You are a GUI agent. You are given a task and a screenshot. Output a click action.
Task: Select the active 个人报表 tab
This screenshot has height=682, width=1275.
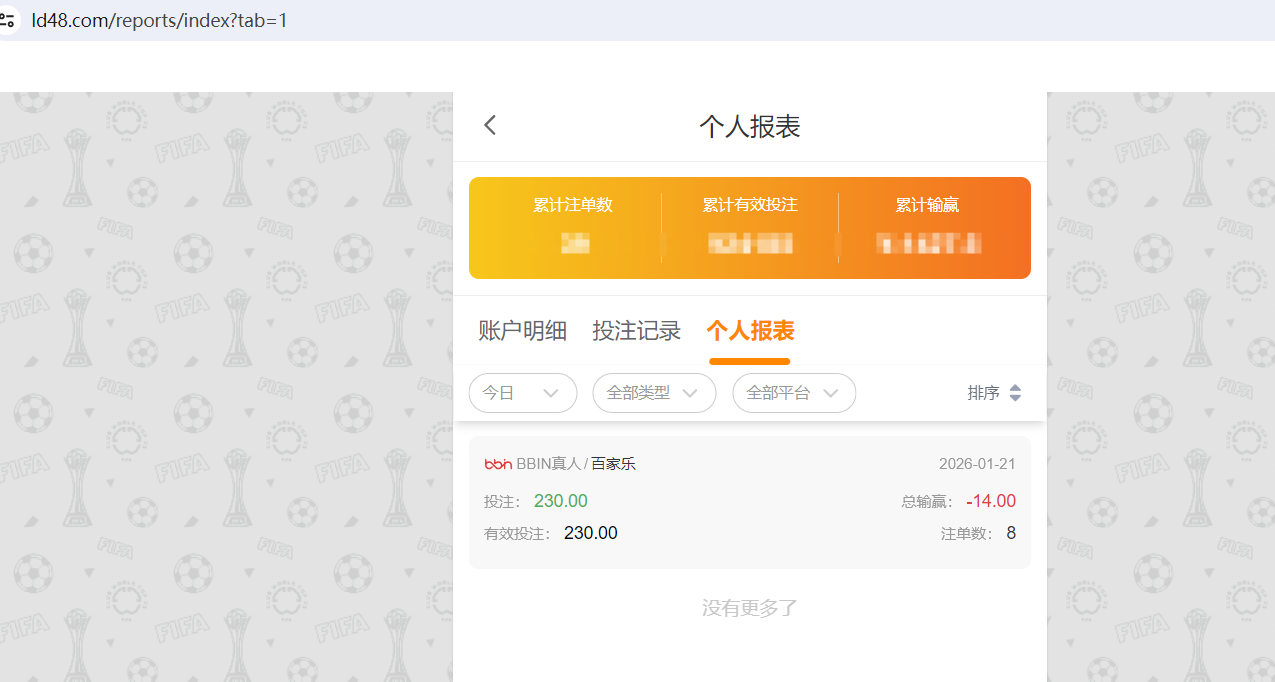[x=749, y=330]
